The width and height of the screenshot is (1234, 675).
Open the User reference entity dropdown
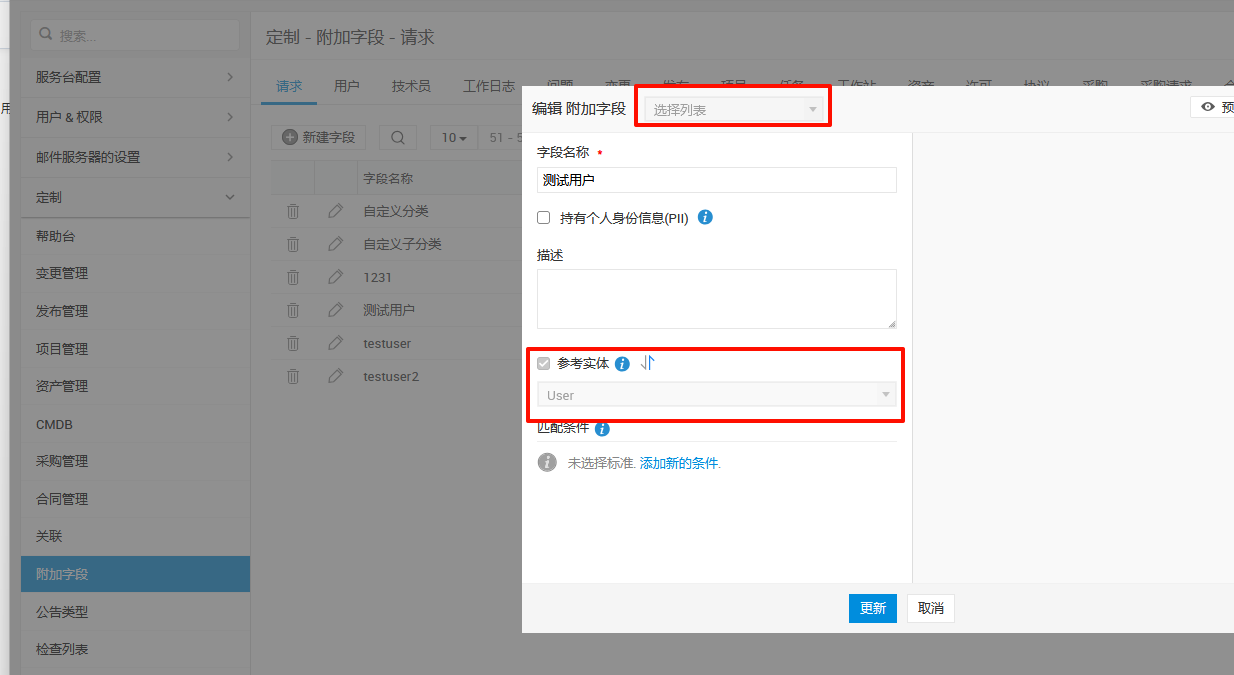(716, 395)
